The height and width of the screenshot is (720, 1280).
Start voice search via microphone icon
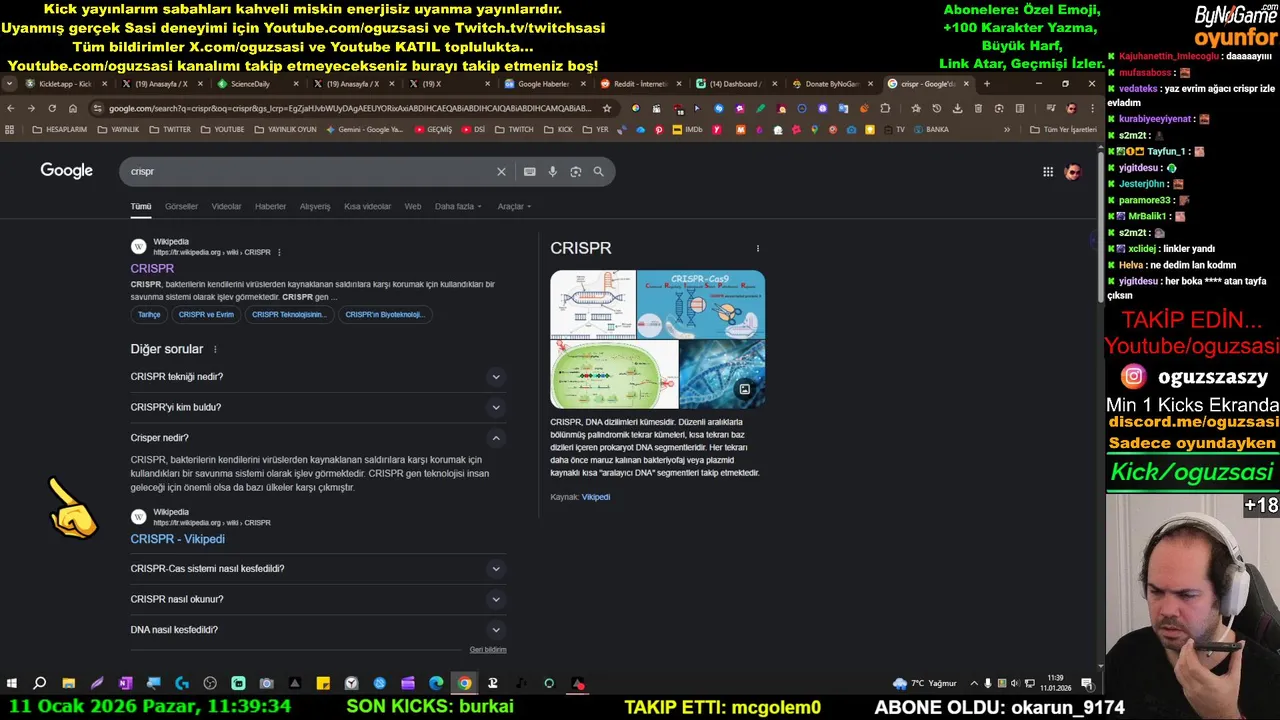click(552, 172)
